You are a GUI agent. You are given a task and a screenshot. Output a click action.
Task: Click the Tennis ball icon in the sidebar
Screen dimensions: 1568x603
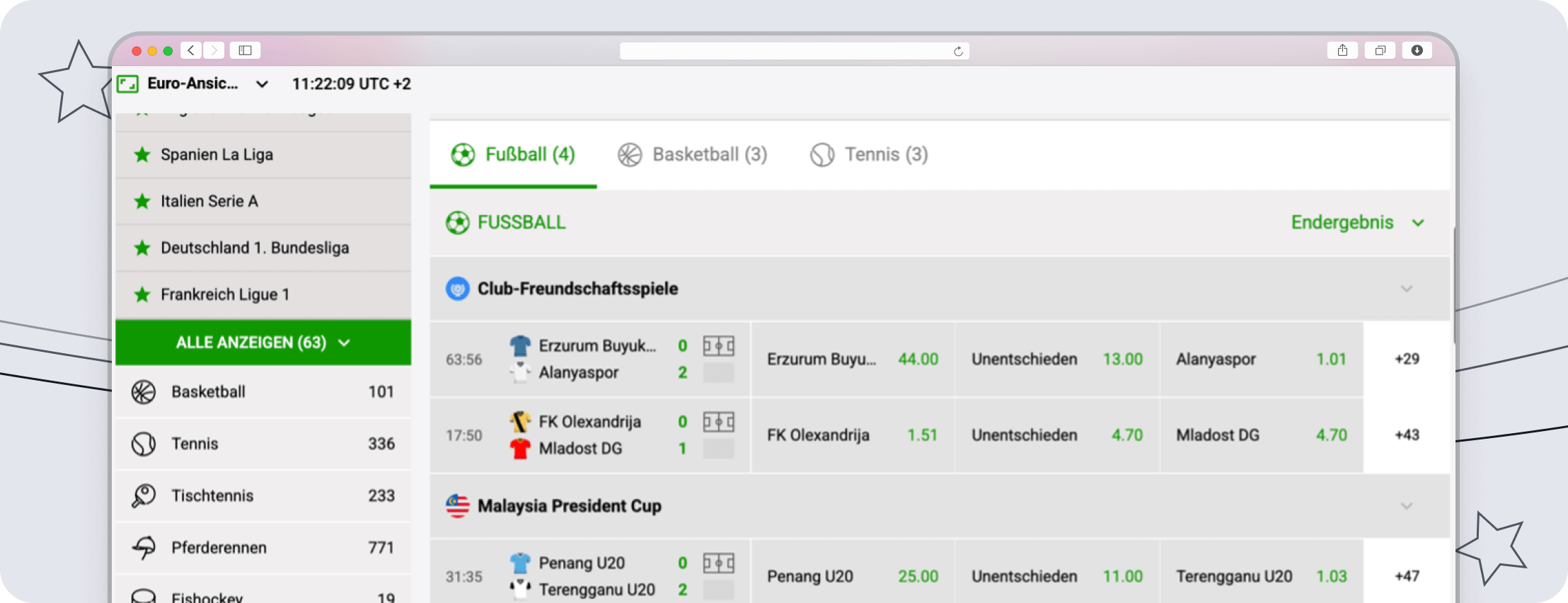[144, 444]
